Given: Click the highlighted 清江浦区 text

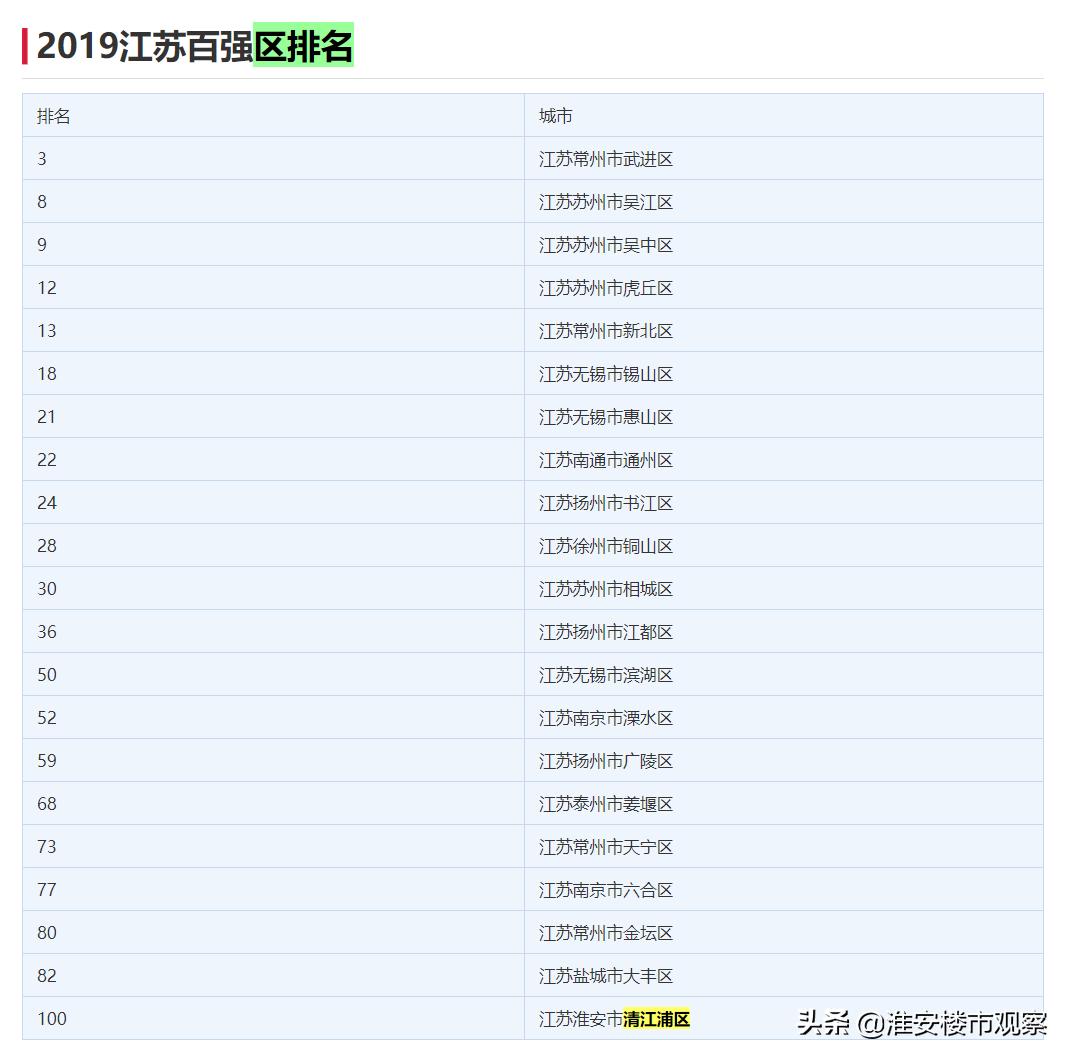Looking at the screenshot, I should [656, 1019].
